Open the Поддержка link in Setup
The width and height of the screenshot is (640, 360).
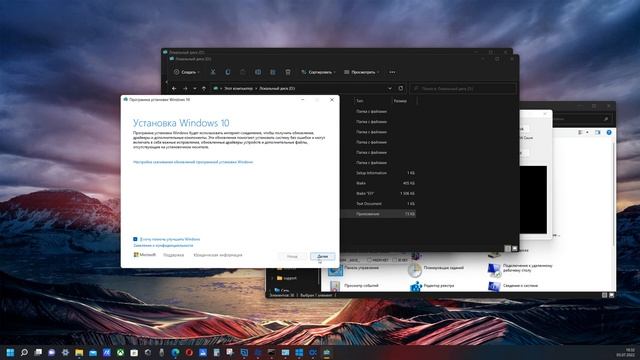pos(173,255)
